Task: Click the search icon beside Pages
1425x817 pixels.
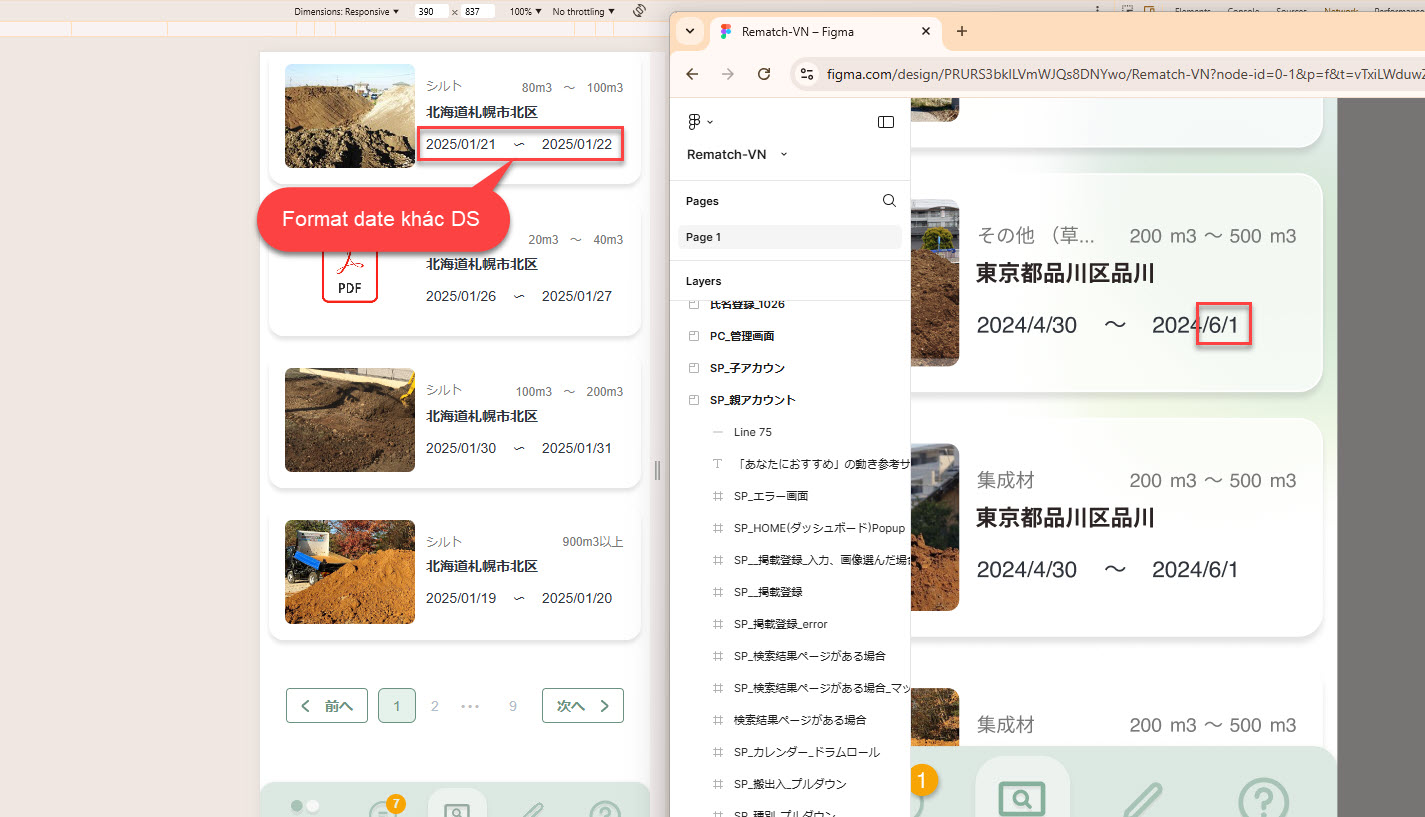Action: 889,201
